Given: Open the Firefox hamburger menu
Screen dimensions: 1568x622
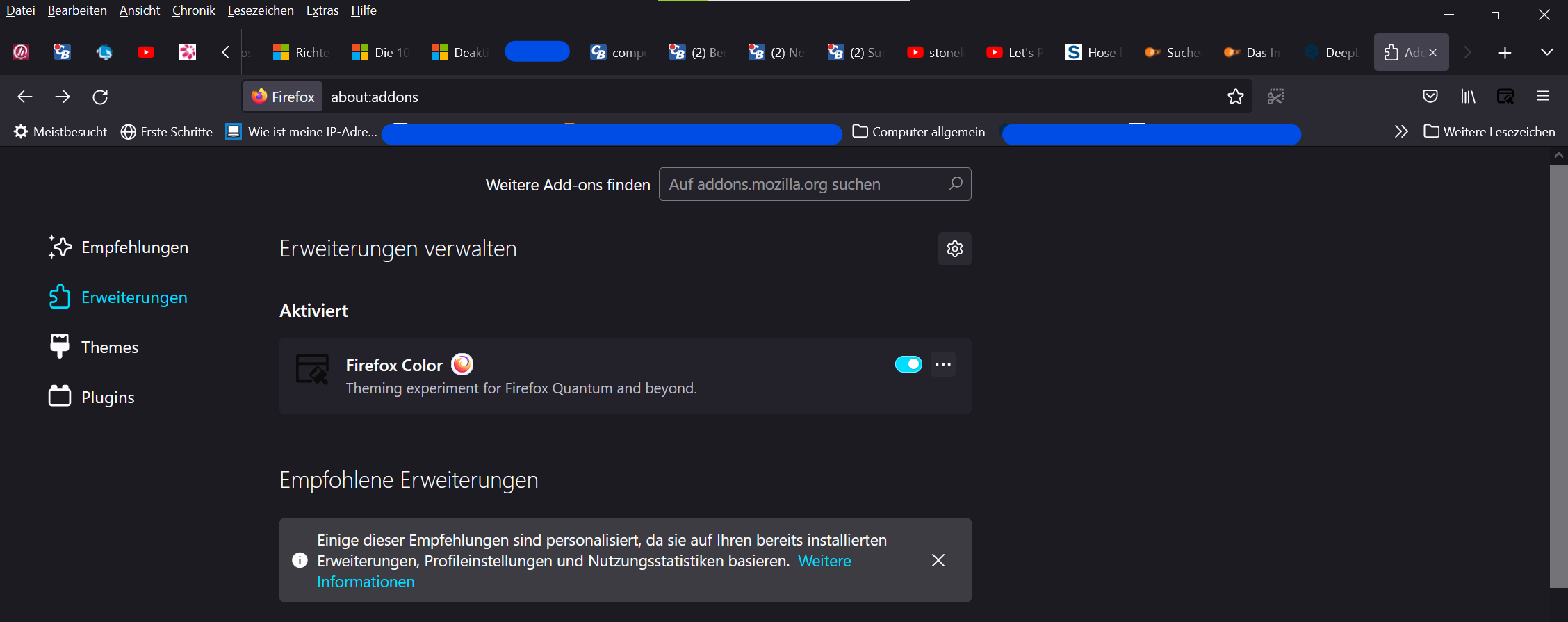Looking at the screenshot, I should [x=1543, y=97].
